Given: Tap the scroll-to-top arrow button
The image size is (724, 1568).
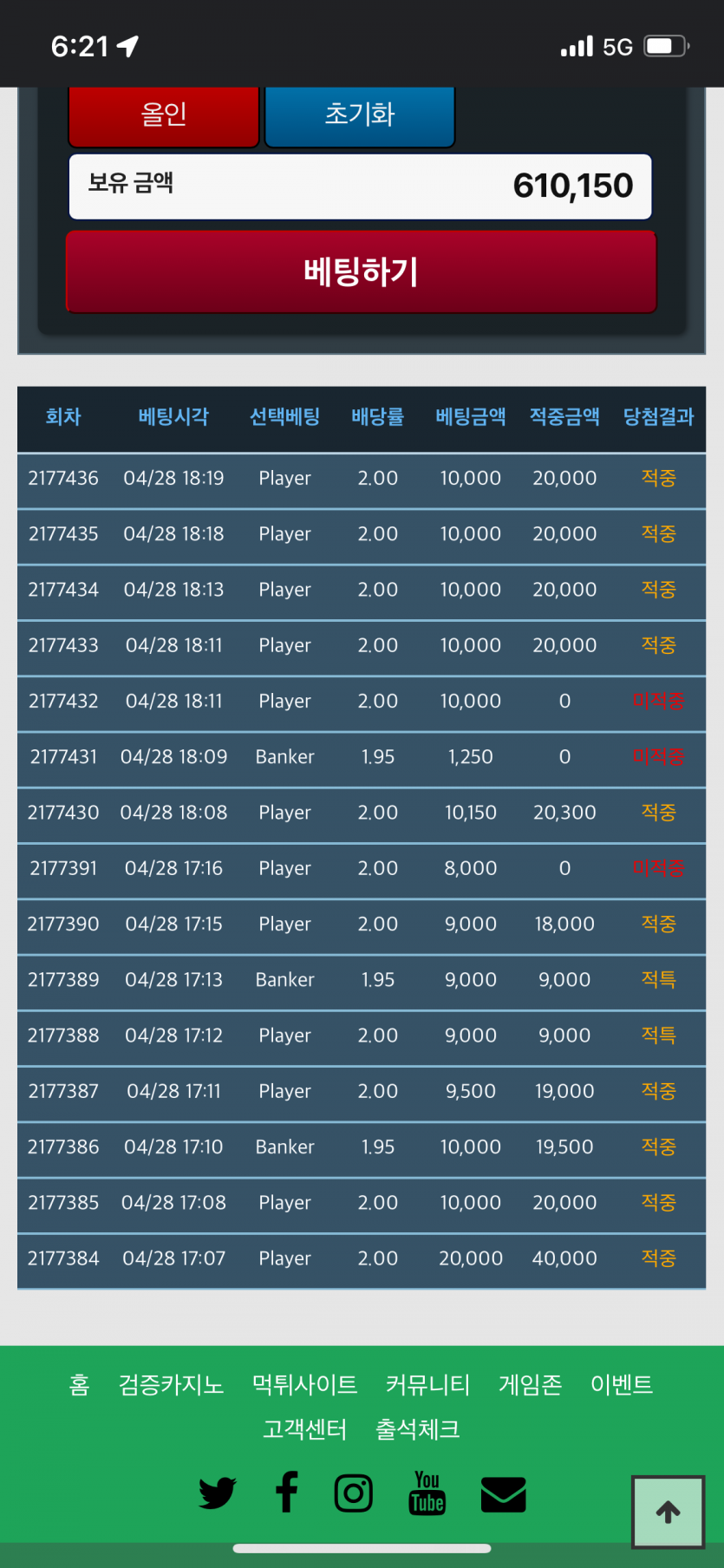Looking at the screenshot, I should (668, 1512).
